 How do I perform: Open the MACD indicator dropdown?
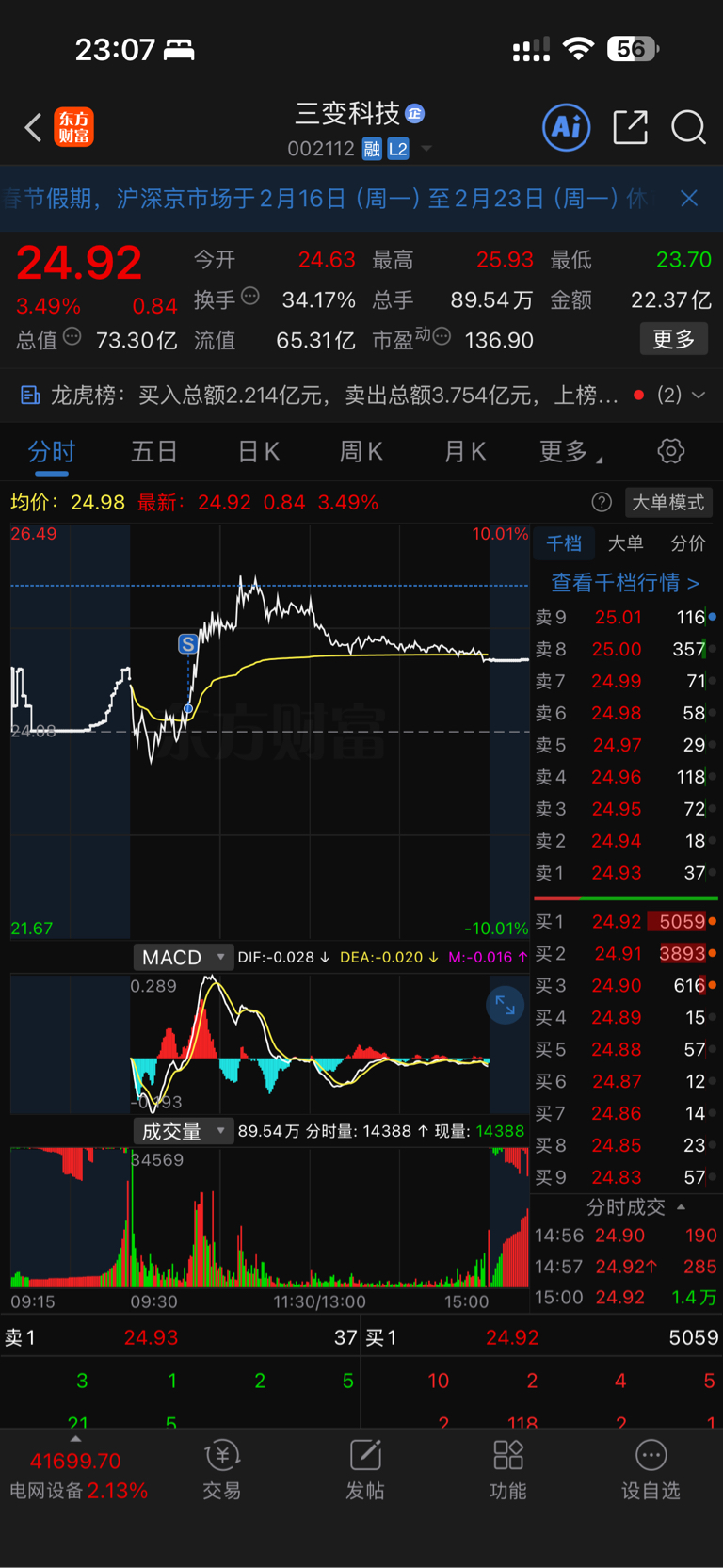182,957
